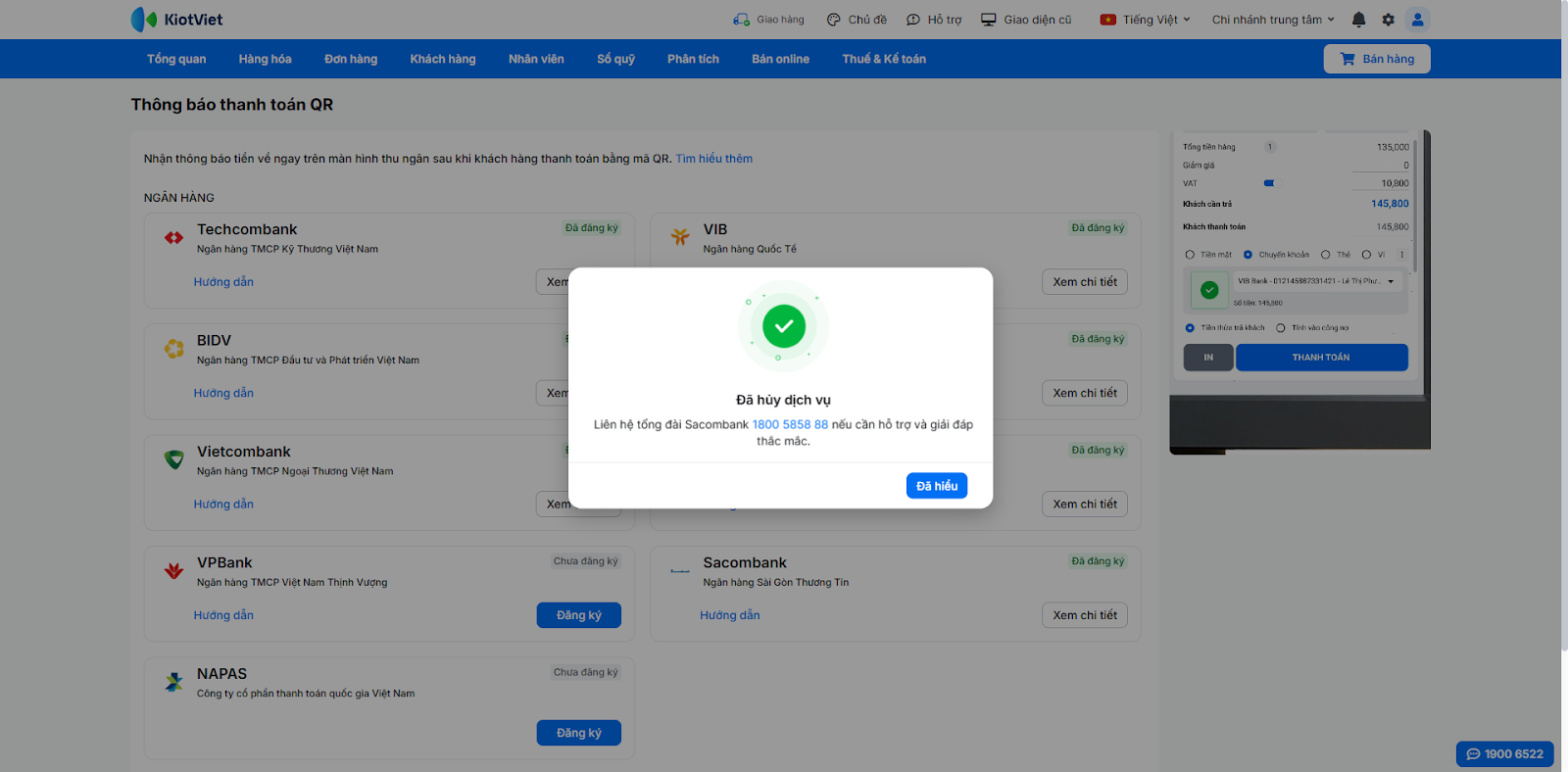Open the Đơn hàng menu
1568x772 pixels.
[351, 59]
